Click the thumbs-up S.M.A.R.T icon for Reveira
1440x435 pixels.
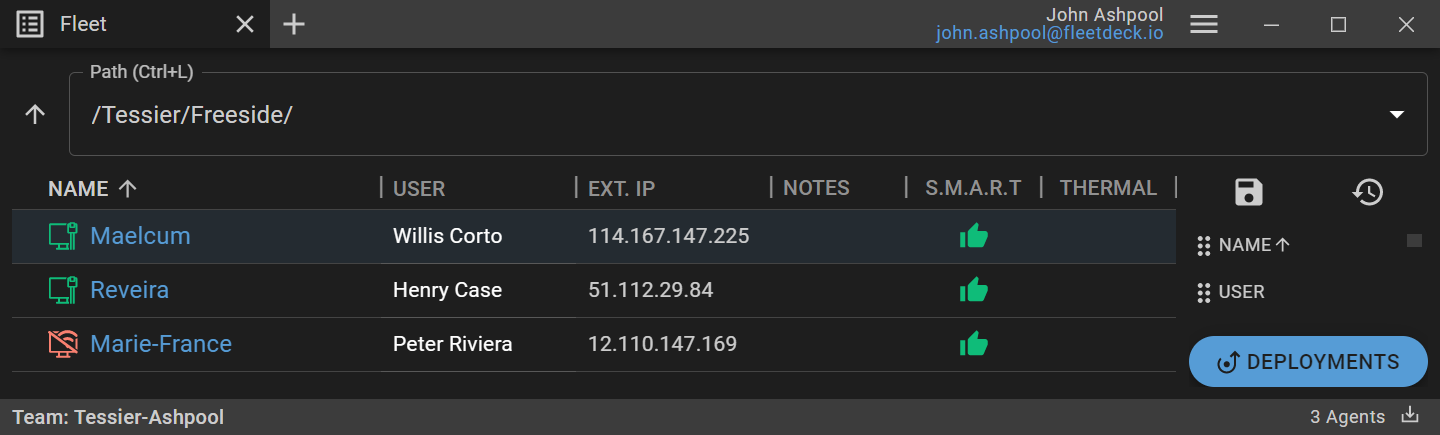click(973, 290)
